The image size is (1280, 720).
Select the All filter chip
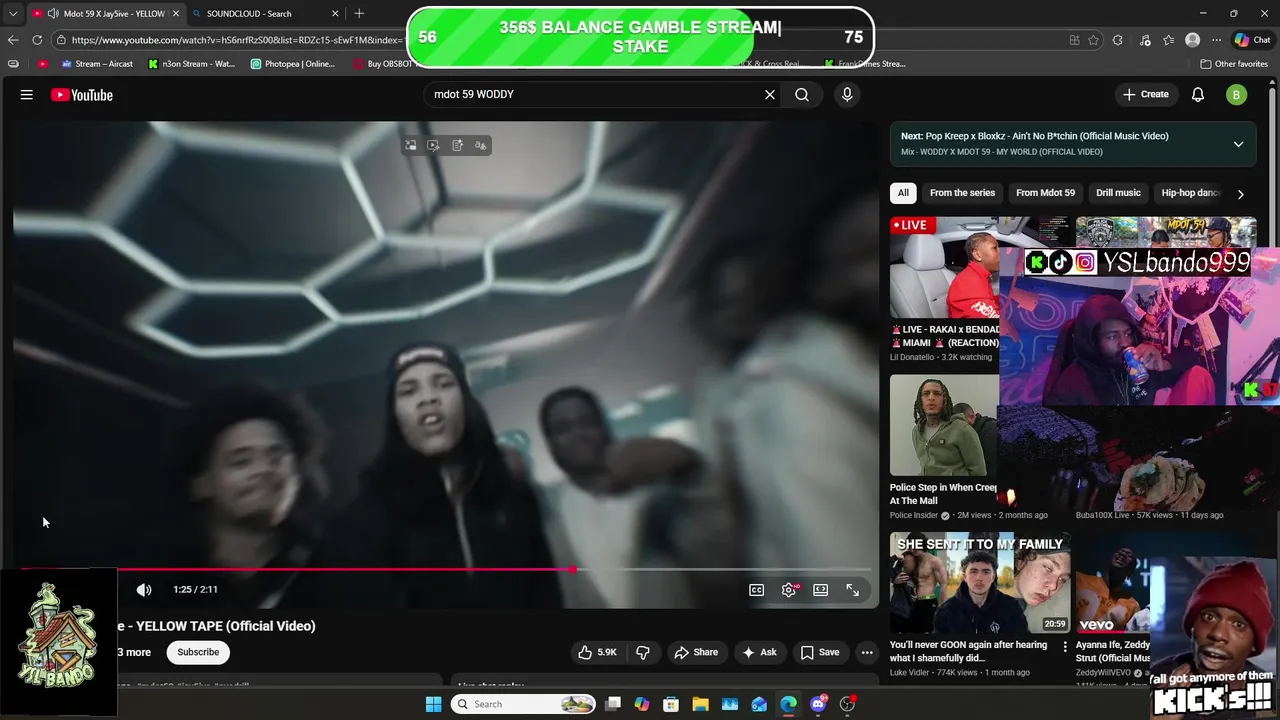click(903, 193)
